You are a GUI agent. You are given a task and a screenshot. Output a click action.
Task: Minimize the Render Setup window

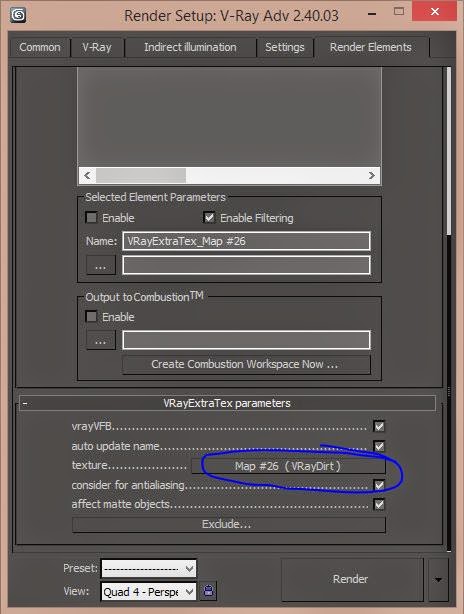point(372,13)
